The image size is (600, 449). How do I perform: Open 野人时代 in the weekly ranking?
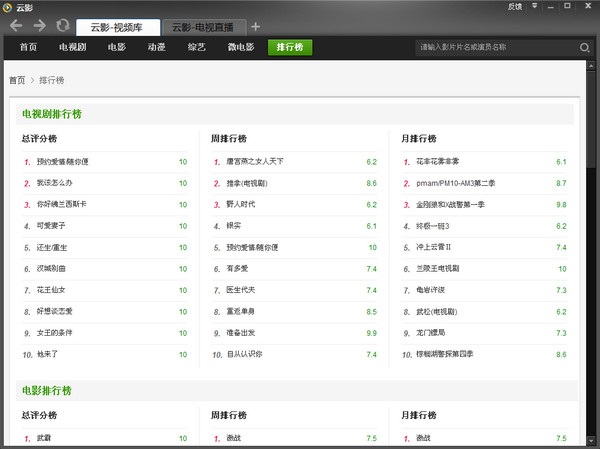pos(241,204)
